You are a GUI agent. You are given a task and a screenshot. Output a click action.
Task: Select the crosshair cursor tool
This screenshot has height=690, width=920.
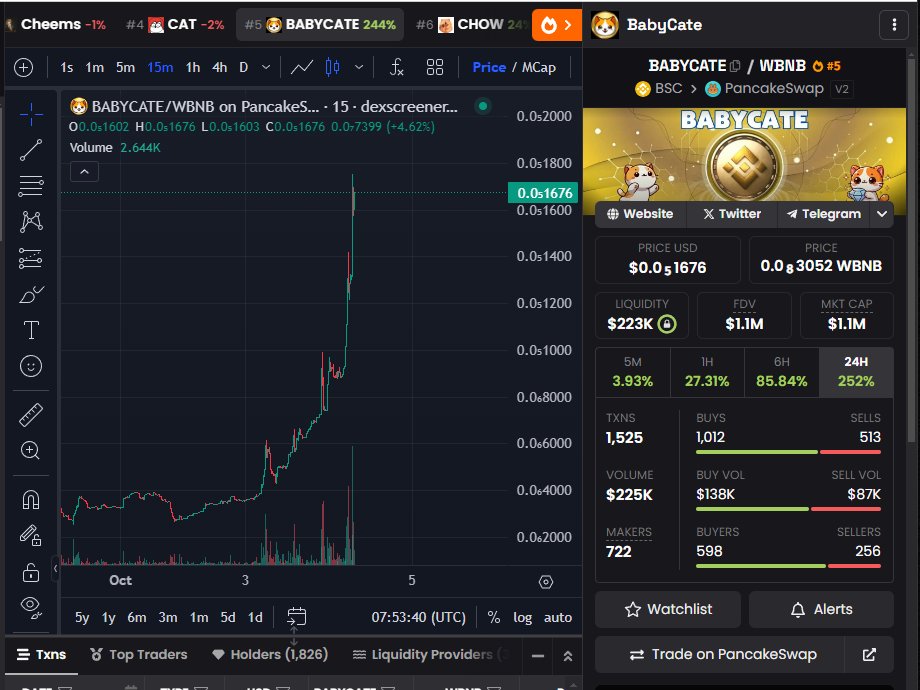[x=31, y=114]
